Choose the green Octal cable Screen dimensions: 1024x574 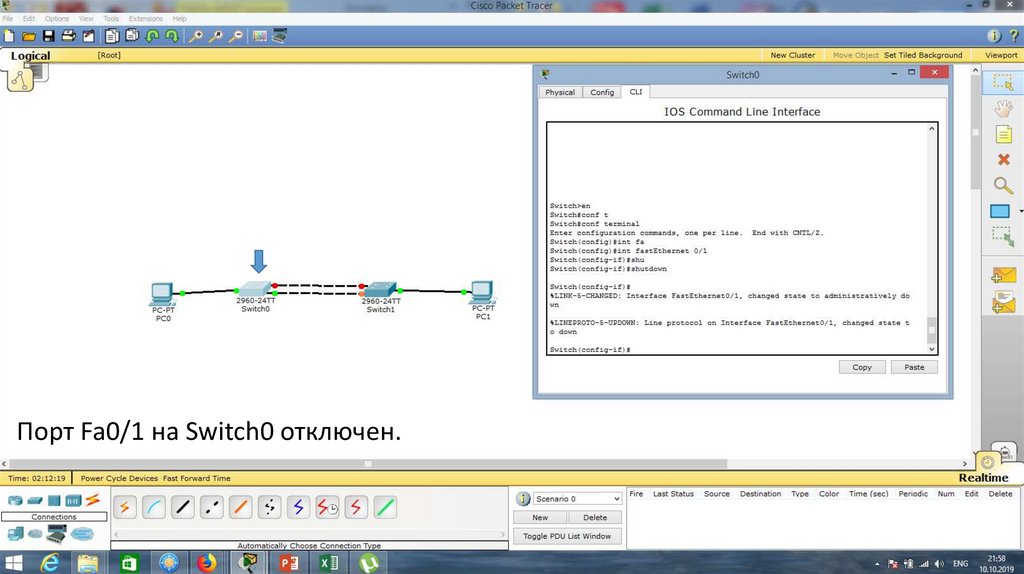pyautogui.click(x=385, y=507)
